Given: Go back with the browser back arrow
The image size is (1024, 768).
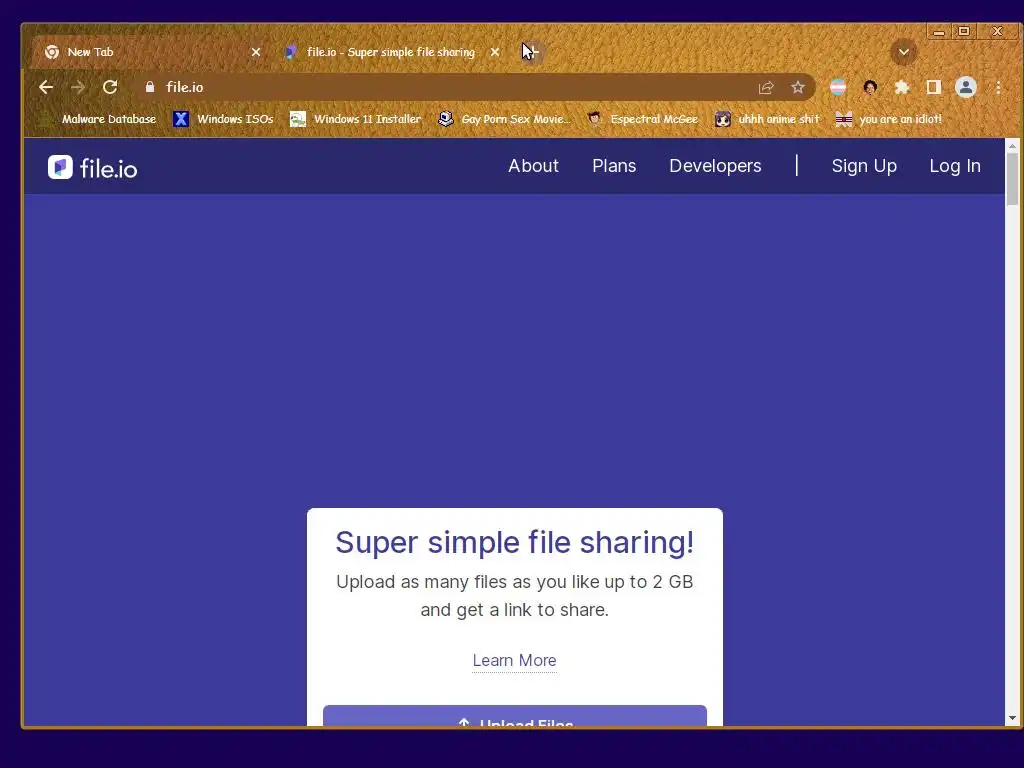Looking at the screenshot, I should click(x=46, y=87).
